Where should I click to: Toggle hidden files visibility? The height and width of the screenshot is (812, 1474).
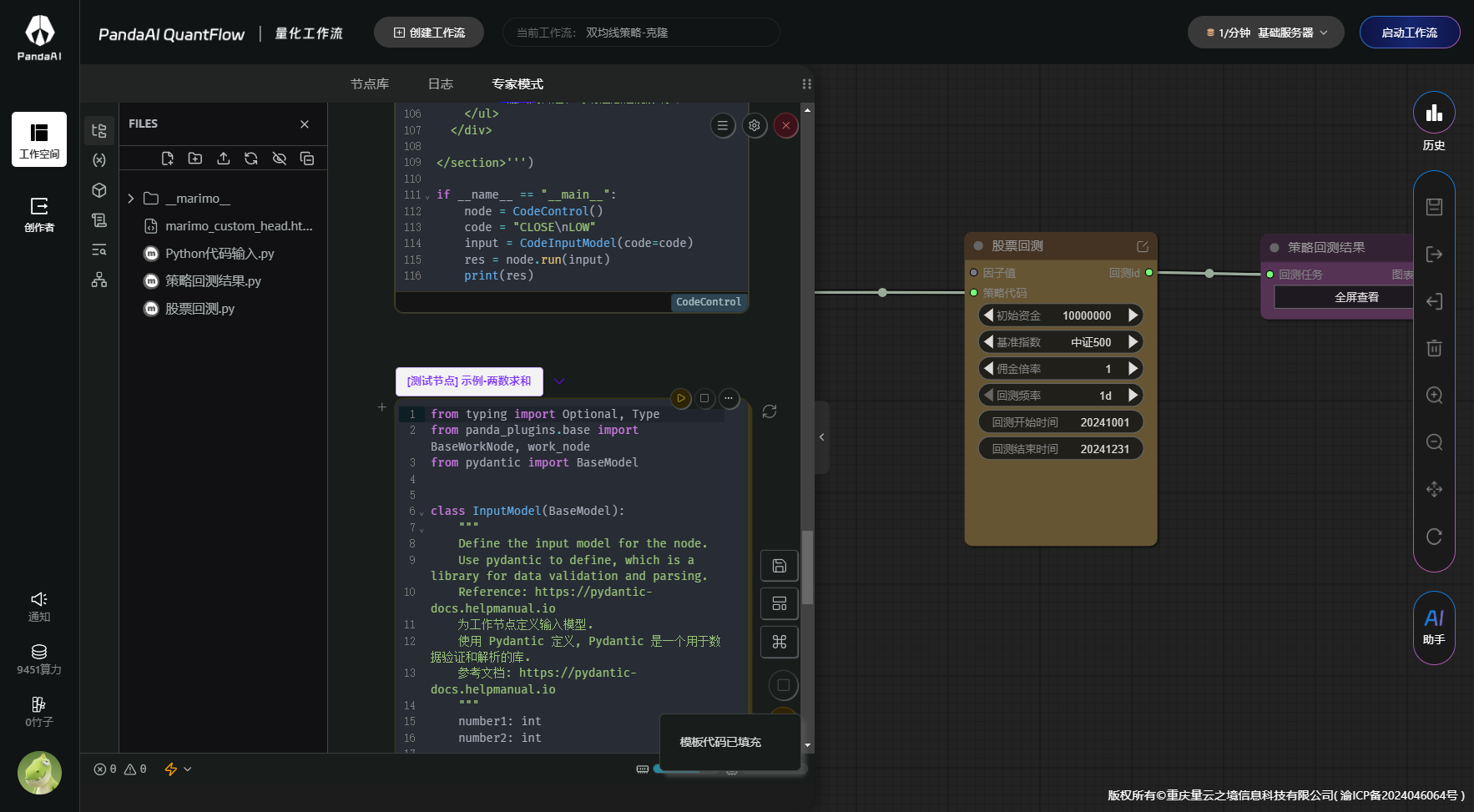280,159
